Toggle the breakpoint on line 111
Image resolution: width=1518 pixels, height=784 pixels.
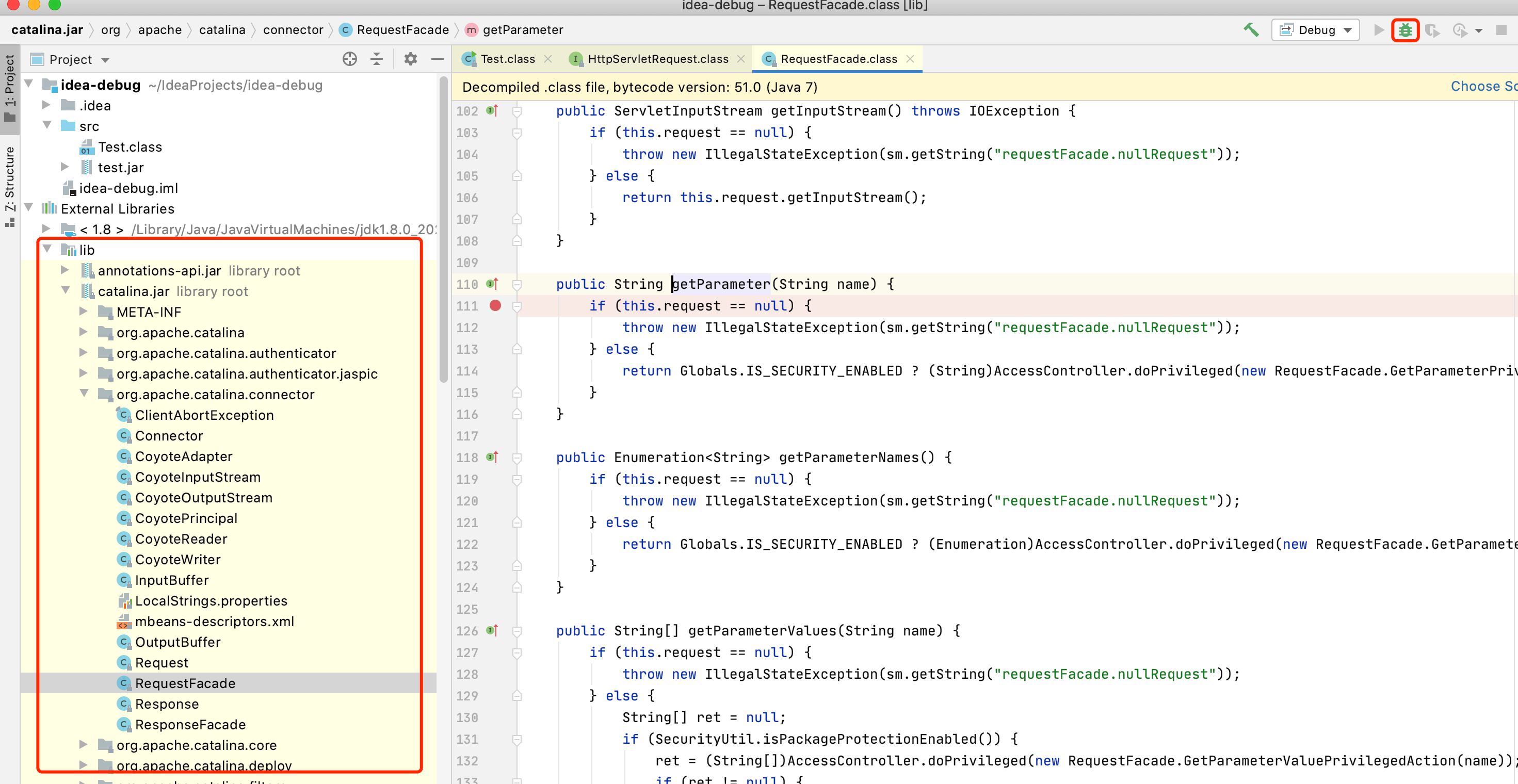495,306
